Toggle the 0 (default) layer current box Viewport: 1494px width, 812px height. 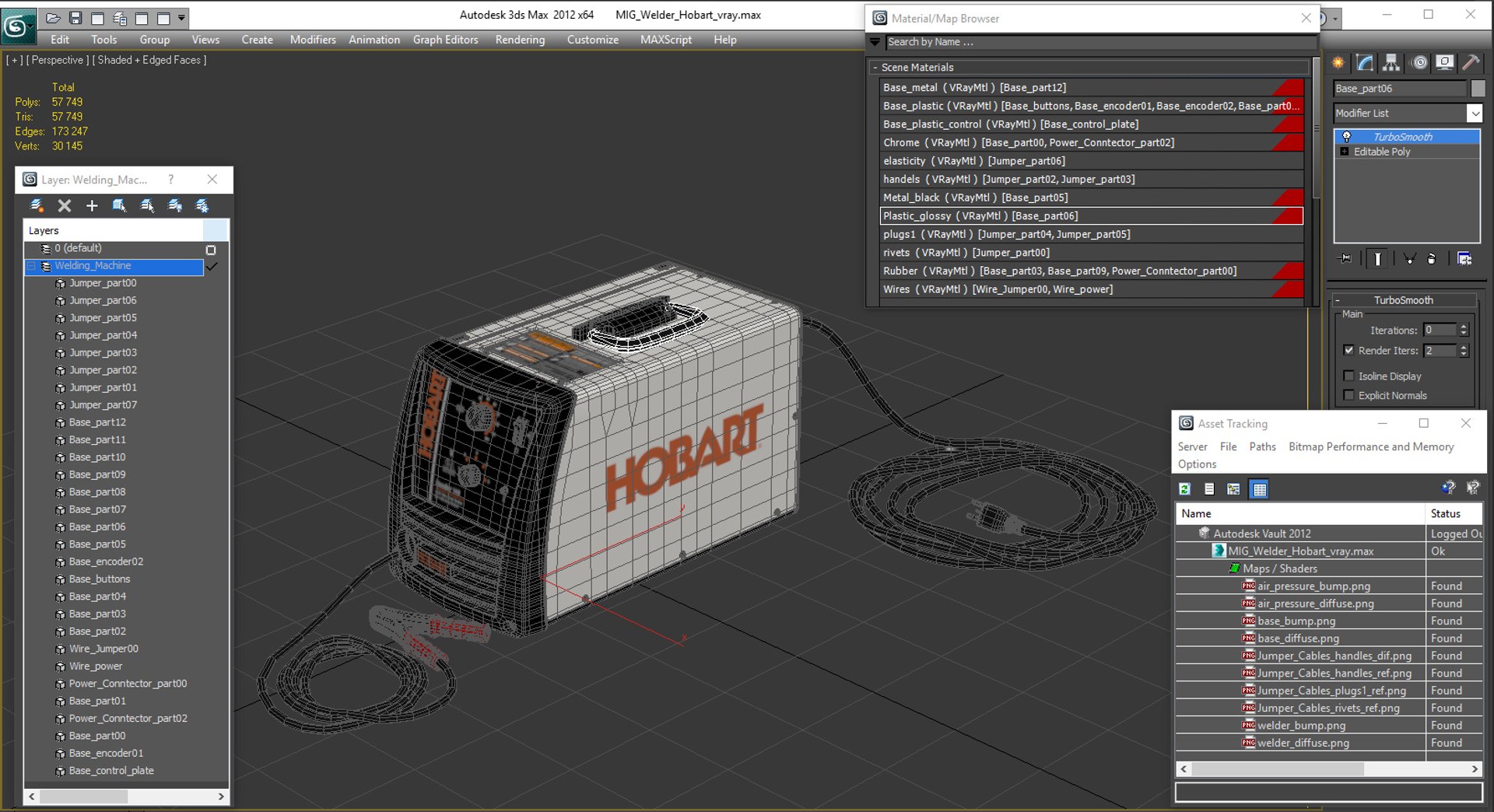click(x=210, y=250)
